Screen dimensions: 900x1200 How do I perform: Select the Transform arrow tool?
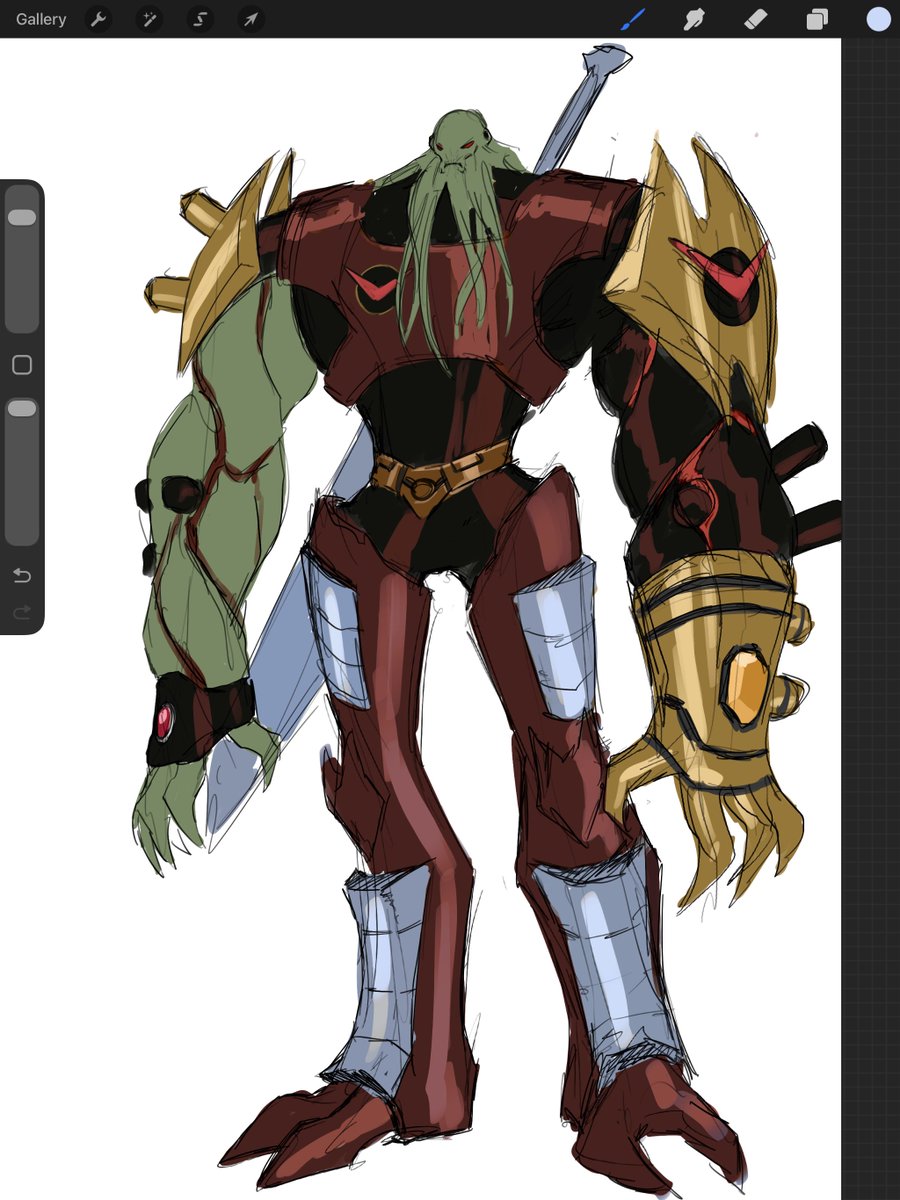pos(251,19)
